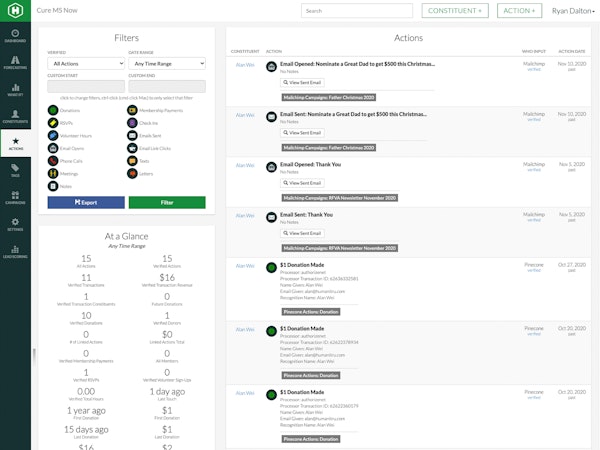Click the green donation icon for Oct 27 donation
This screenshot has height=450, width=600.
click(271, 267)
